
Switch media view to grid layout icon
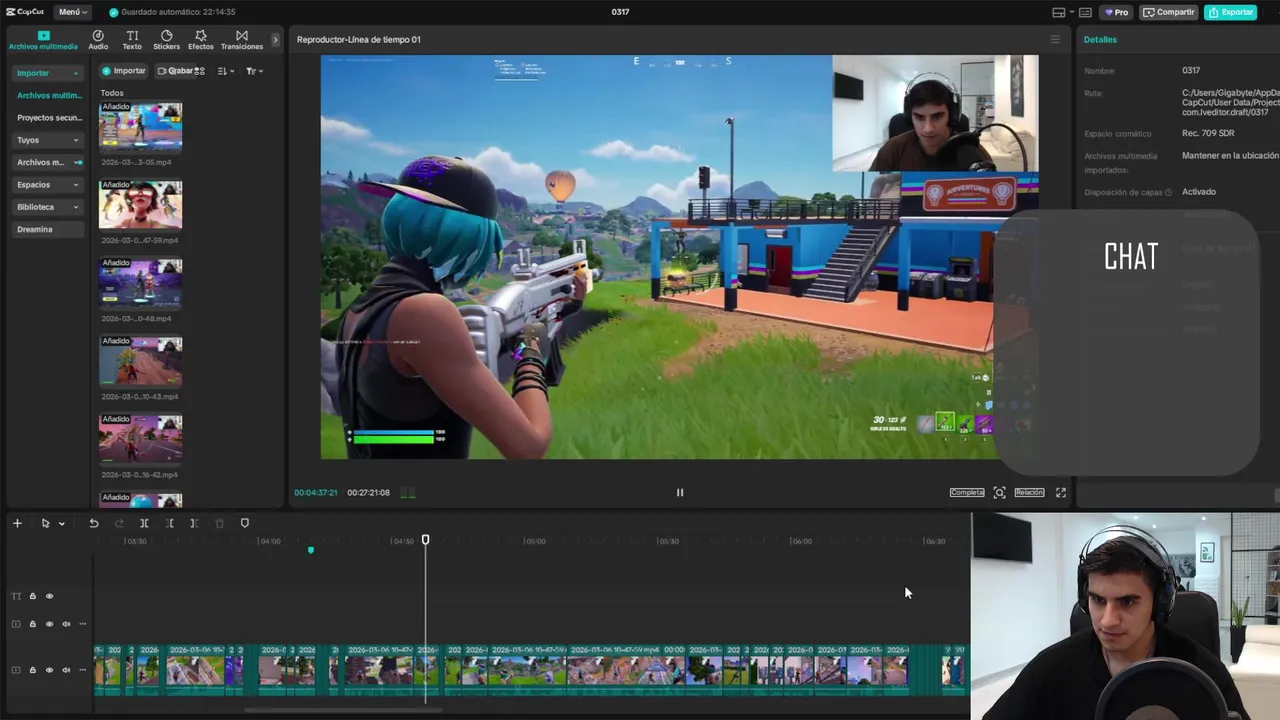point(200,71)
